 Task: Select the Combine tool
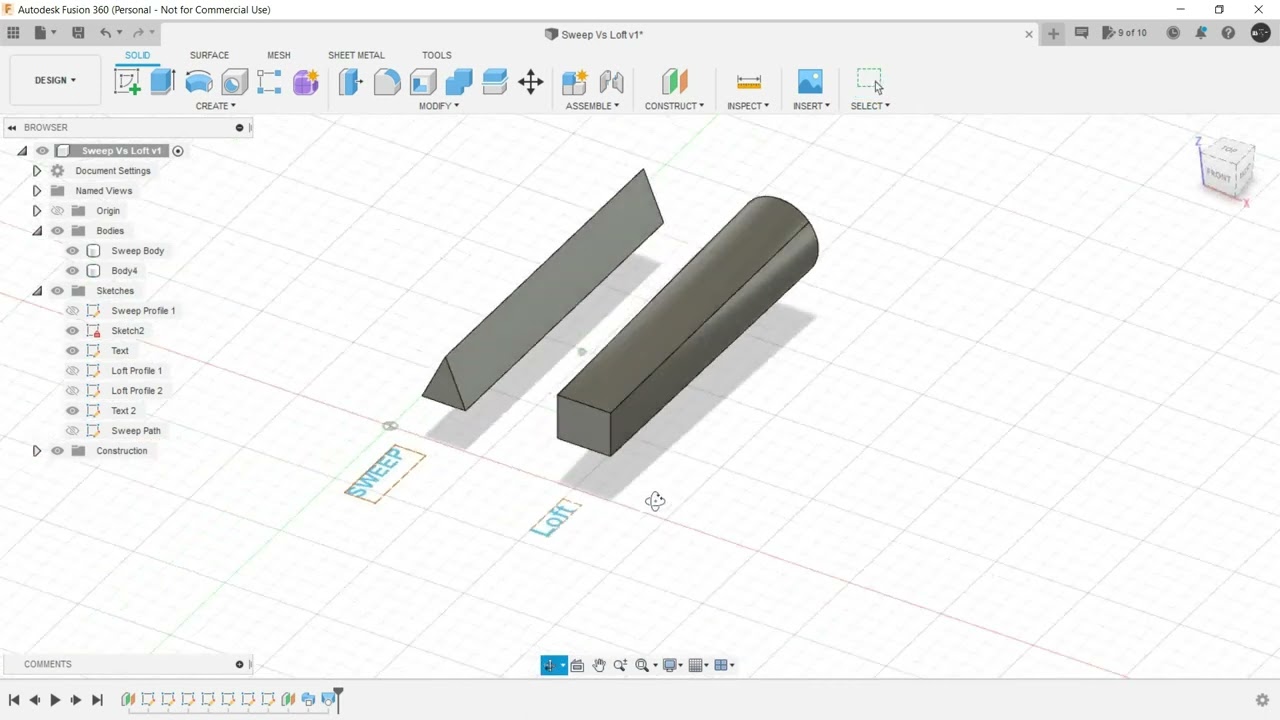459,82
